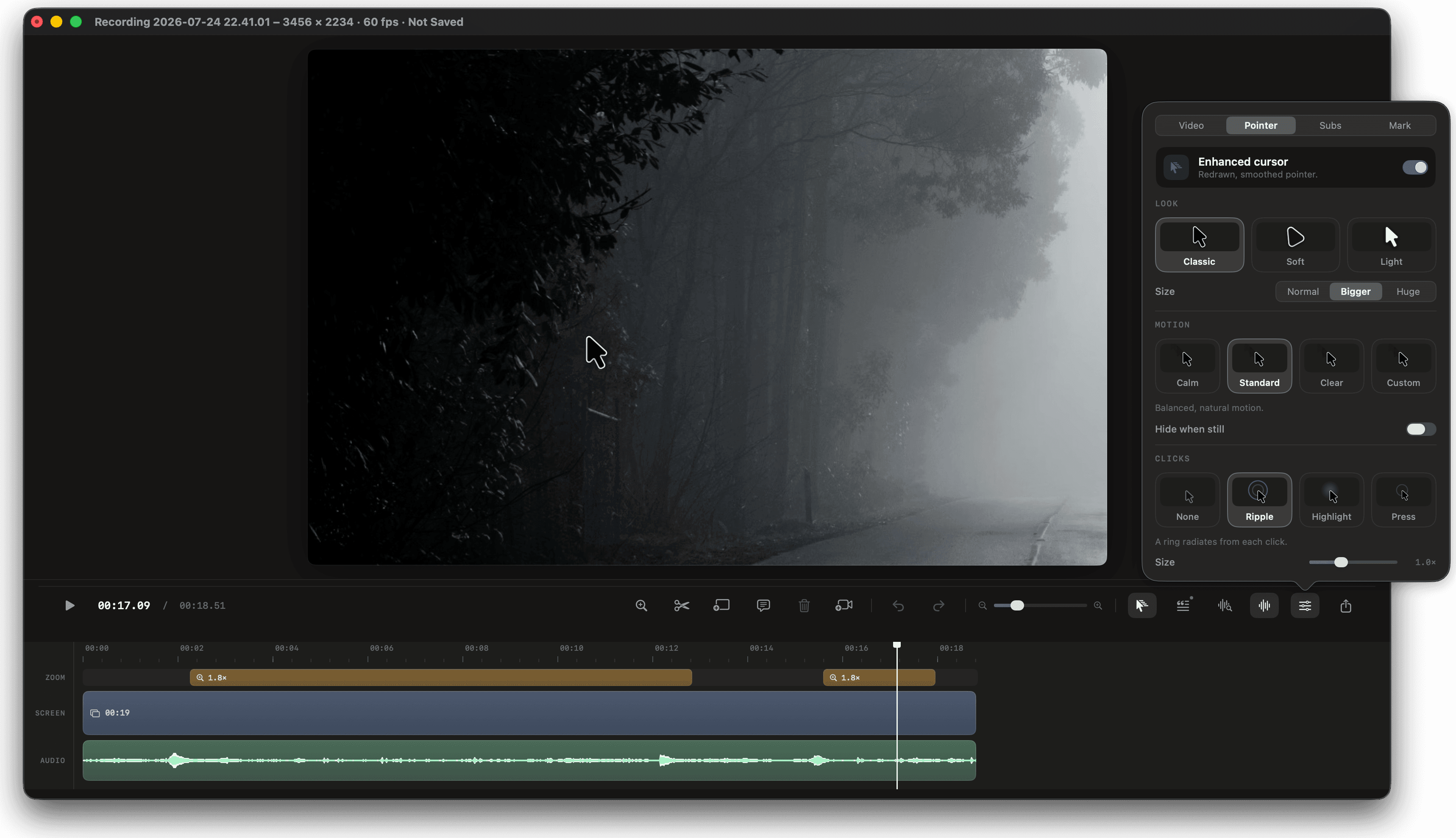Click the 00:14 mark on timeline ruler
The width and height of the screenshot is (1456, 838).
[x=761, y=649]
